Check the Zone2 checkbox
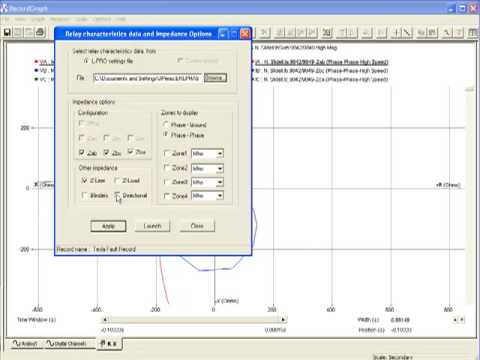This screenshot has width=480, height=360. click(167, 168)
